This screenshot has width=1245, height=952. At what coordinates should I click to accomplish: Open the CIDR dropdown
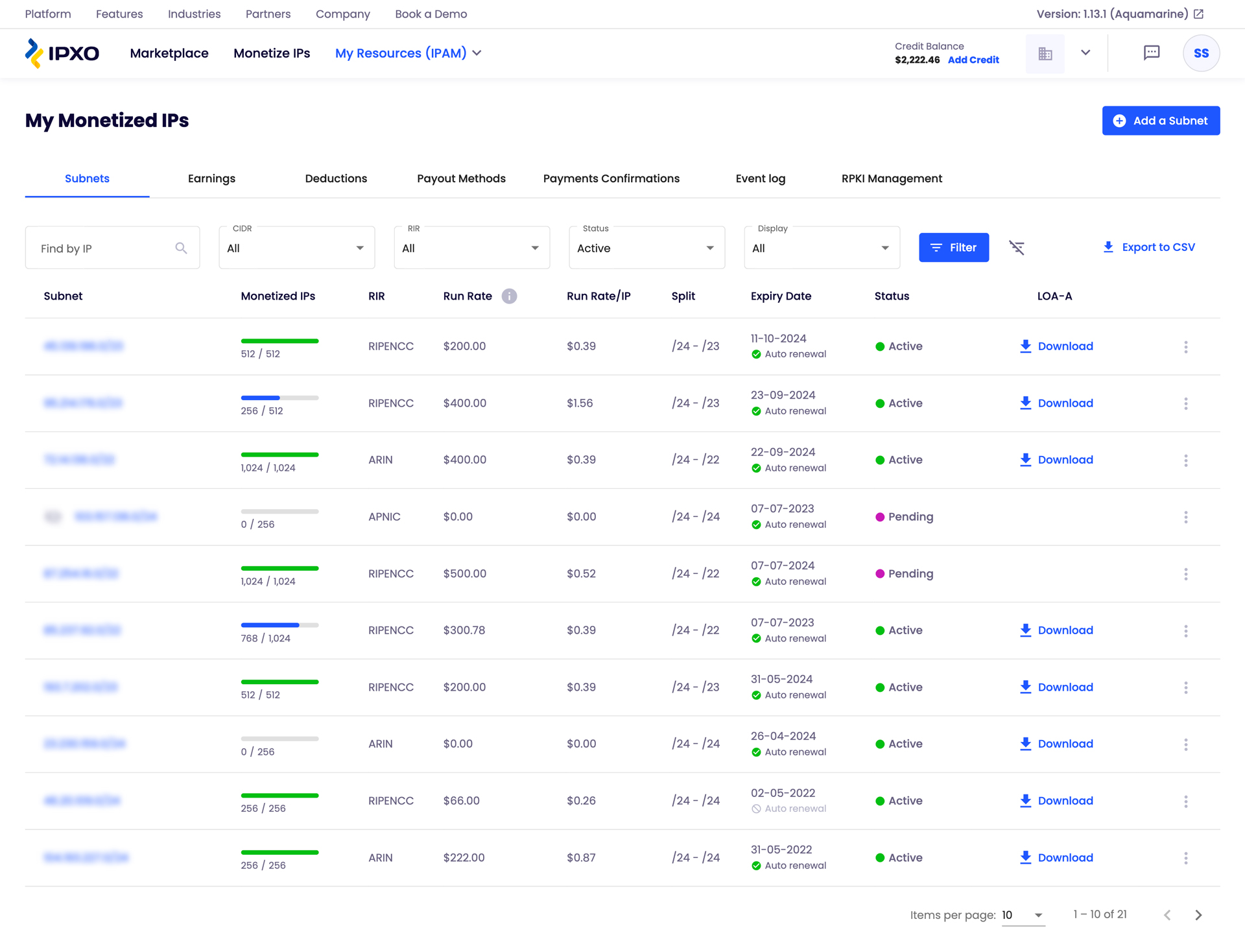pos(296,248)
